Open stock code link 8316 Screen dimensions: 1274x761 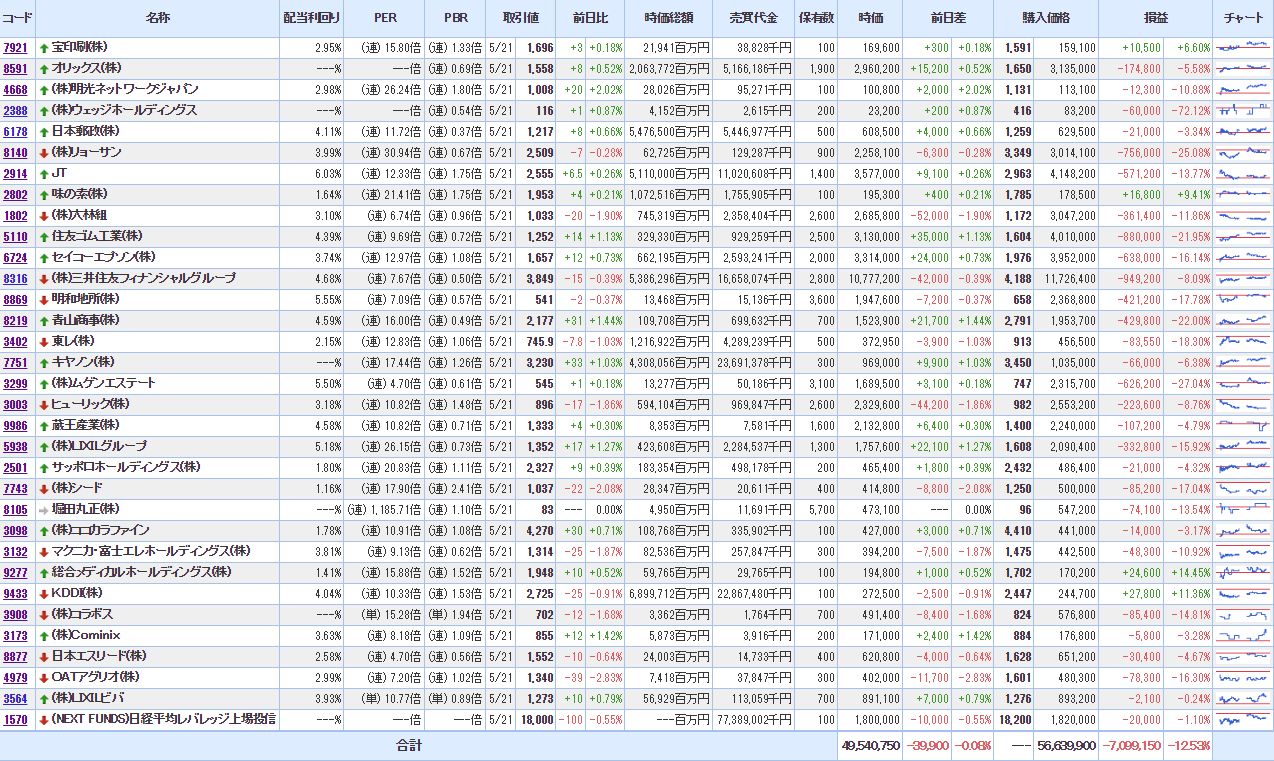pyautogui.click(x=15, y=278)
